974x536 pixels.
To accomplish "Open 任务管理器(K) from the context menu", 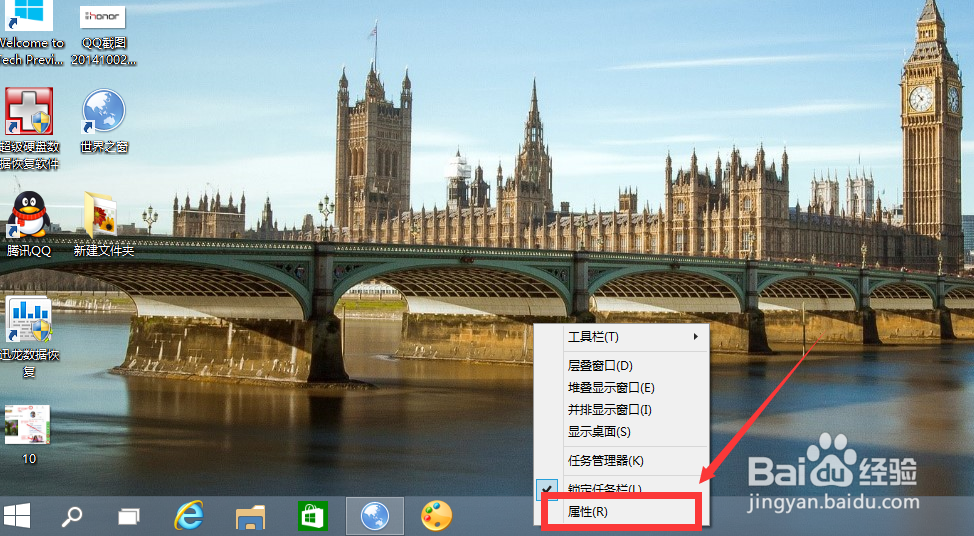I will pos(621,460).
